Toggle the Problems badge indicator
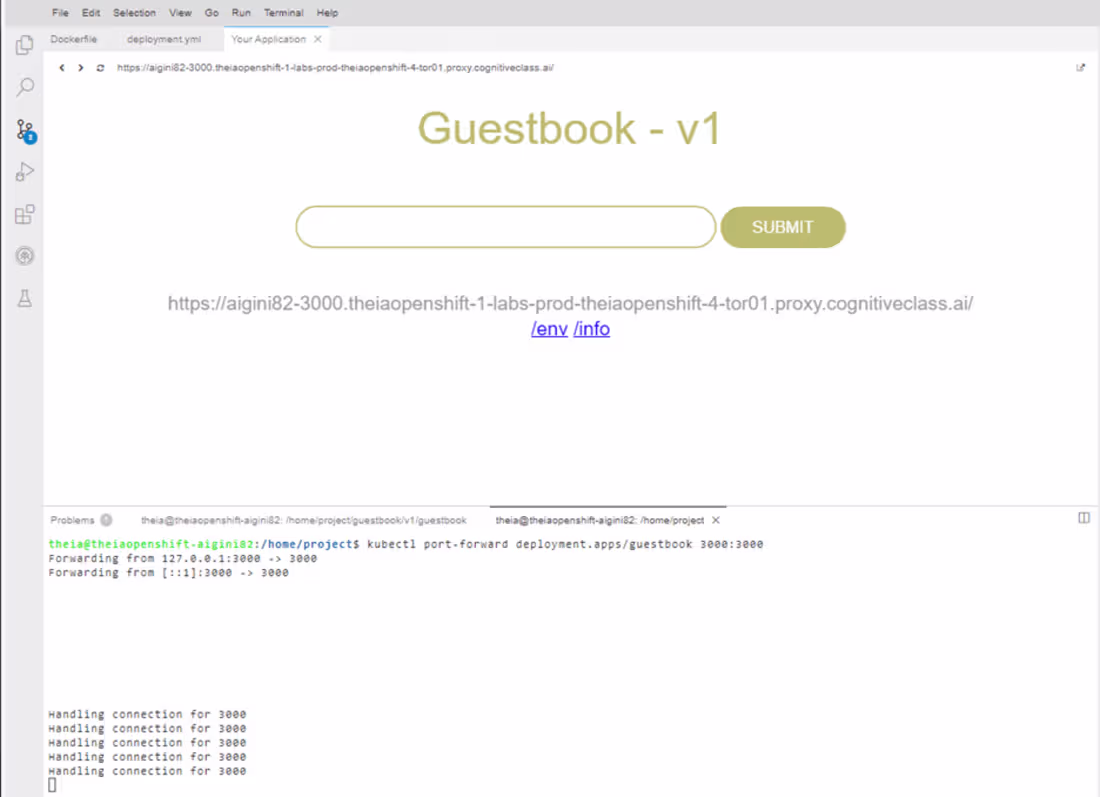Viewport: 1100px width, 797px height. coord(108,520)
